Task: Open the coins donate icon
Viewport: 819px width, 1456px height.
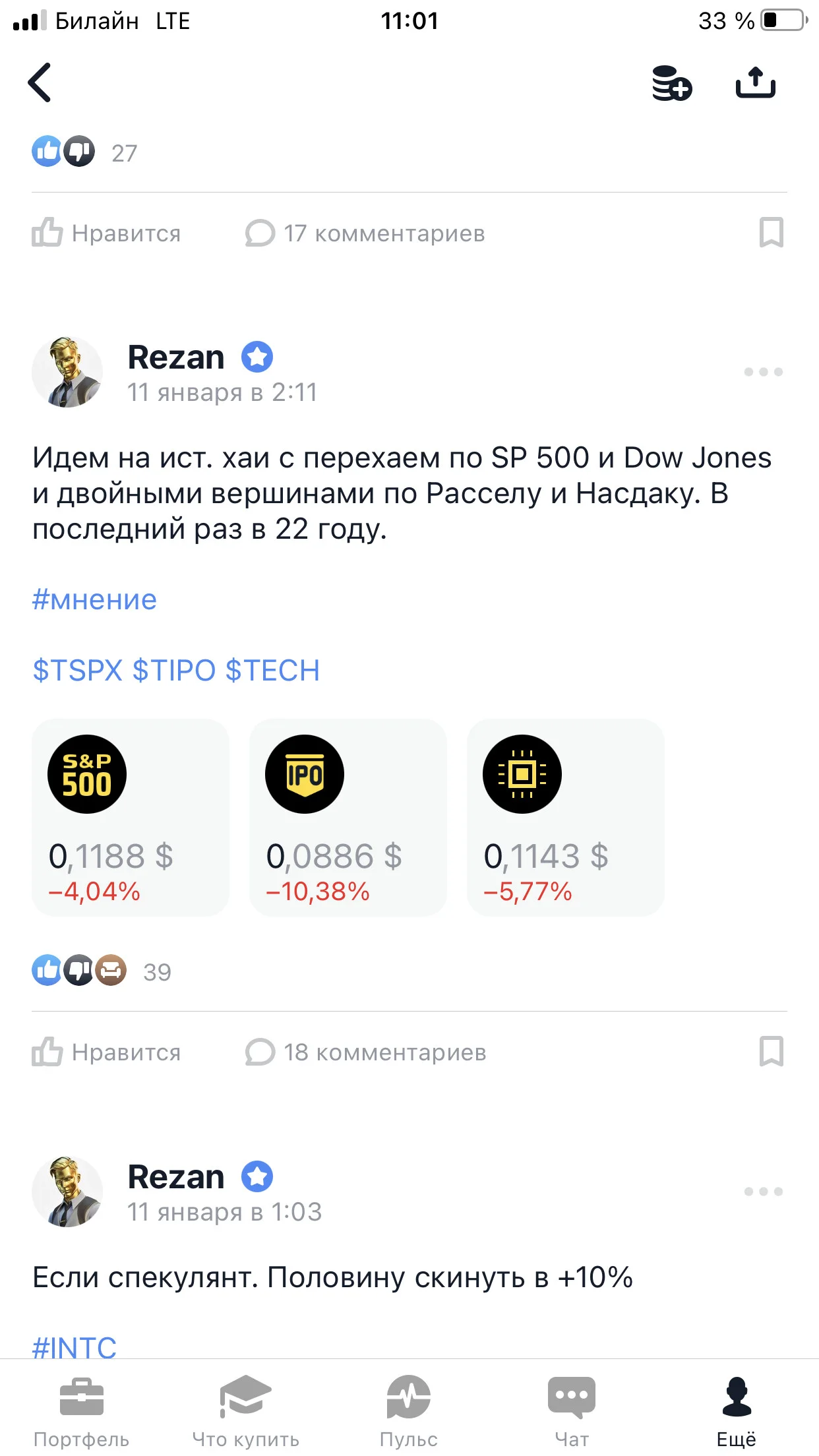Action: pos(671,83)
